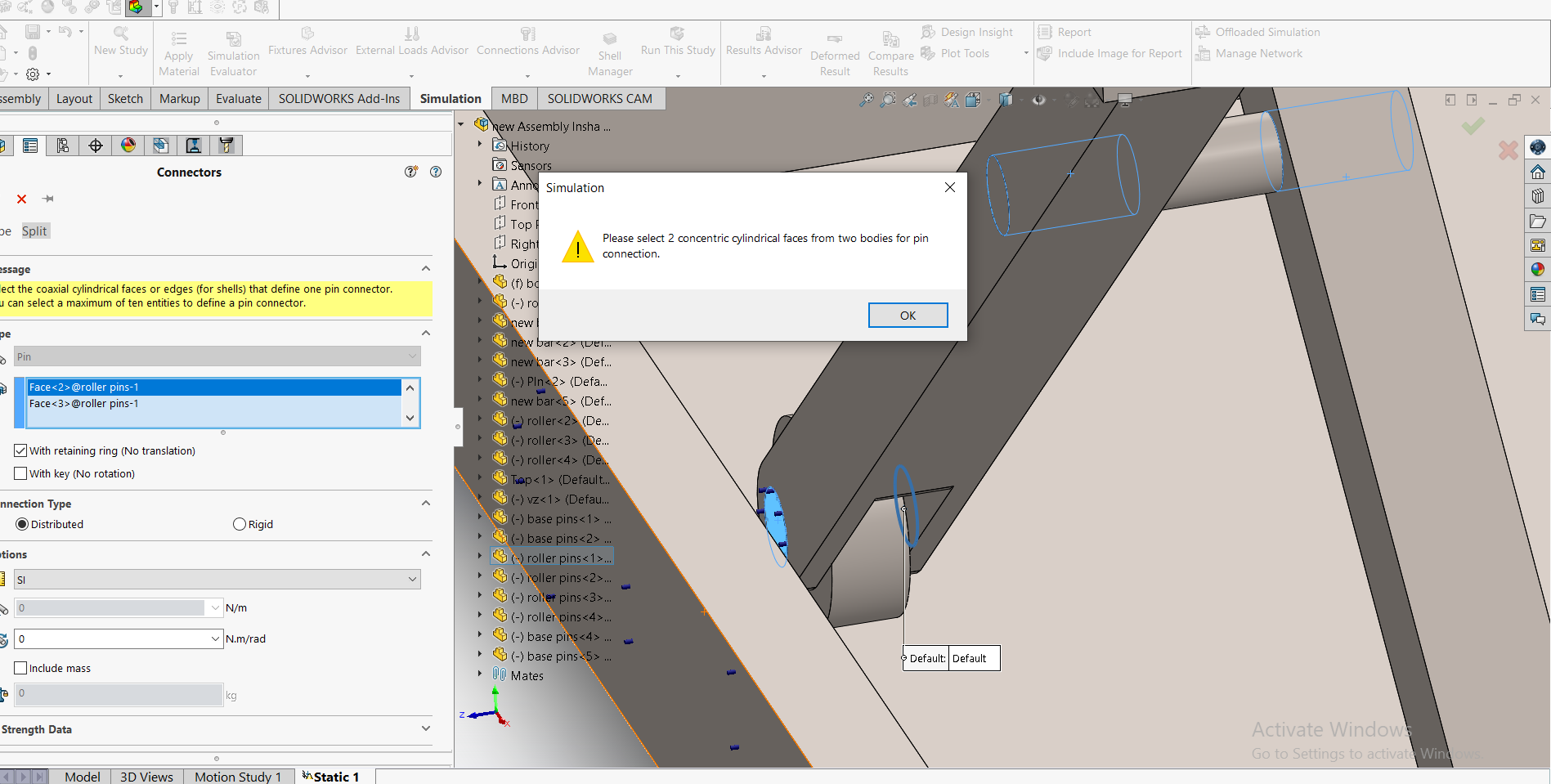Image resolution: width=1551 pixels, height=784 pixels.
Task: Click Run This Study
Action: [x=678, y=42]
